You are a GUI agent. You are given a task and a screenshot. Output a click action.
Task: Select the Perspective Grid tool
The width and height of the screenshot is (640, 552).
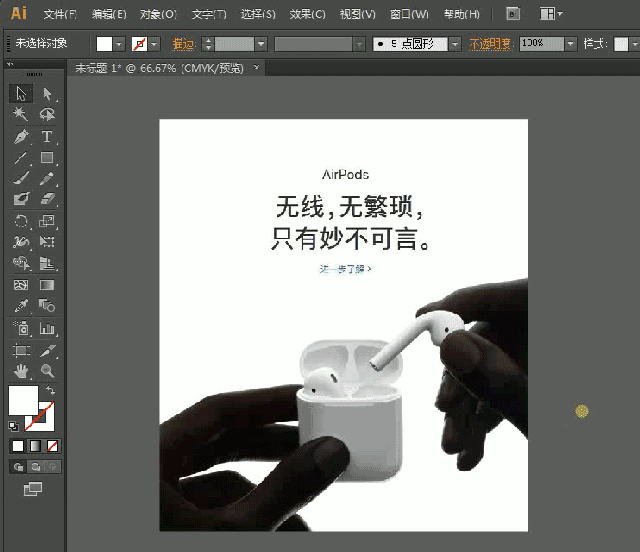click(47, 263)
